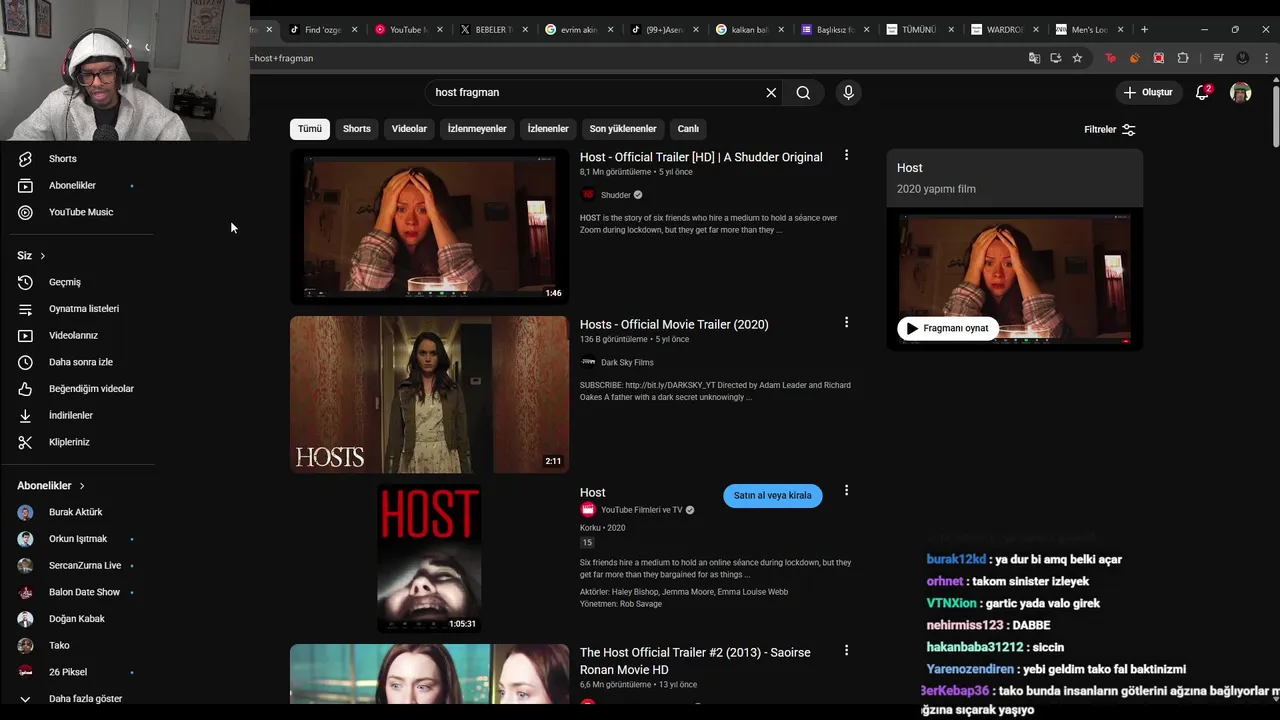The height and width of the screenshot is (720, 1280).
Task: Select the İzlenenler filter chip
Action: 548,129
